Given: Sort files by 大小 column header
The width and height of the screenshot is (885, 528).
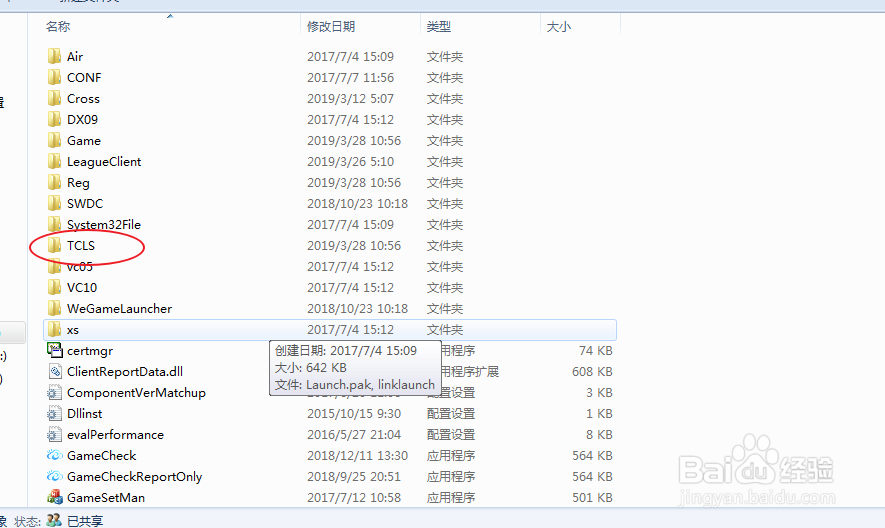Looking at the screenshot, I should (x=559, y=27).
